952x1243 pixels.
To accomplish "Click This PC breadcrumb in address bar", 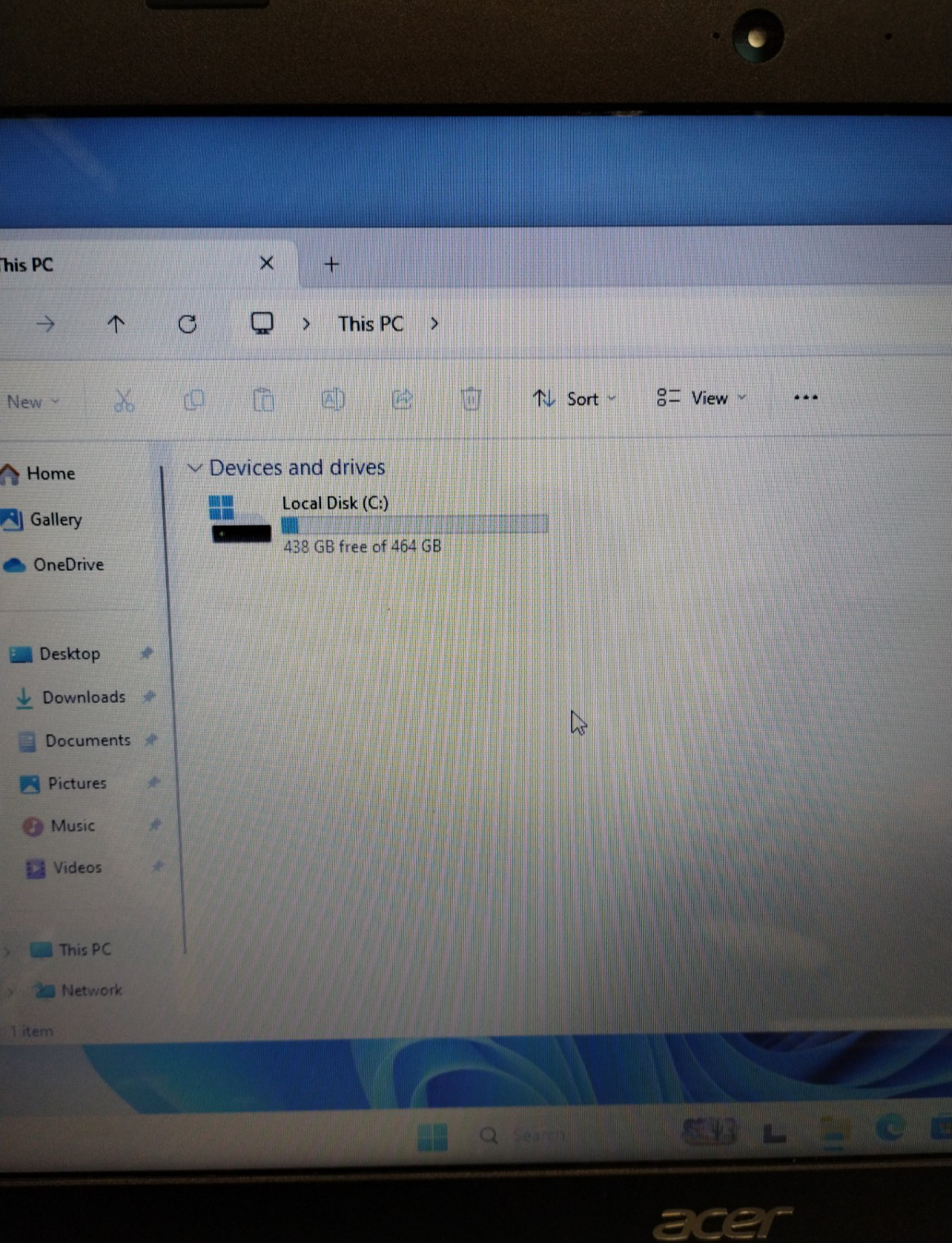I will coord(371,324).
